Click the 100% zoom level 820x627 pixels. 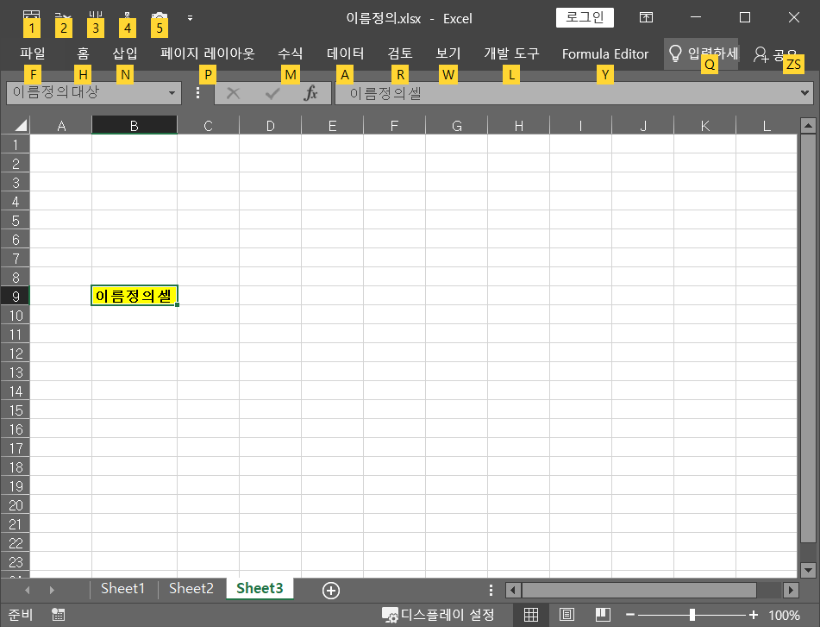pyautogui.click(x=783, y=615)
